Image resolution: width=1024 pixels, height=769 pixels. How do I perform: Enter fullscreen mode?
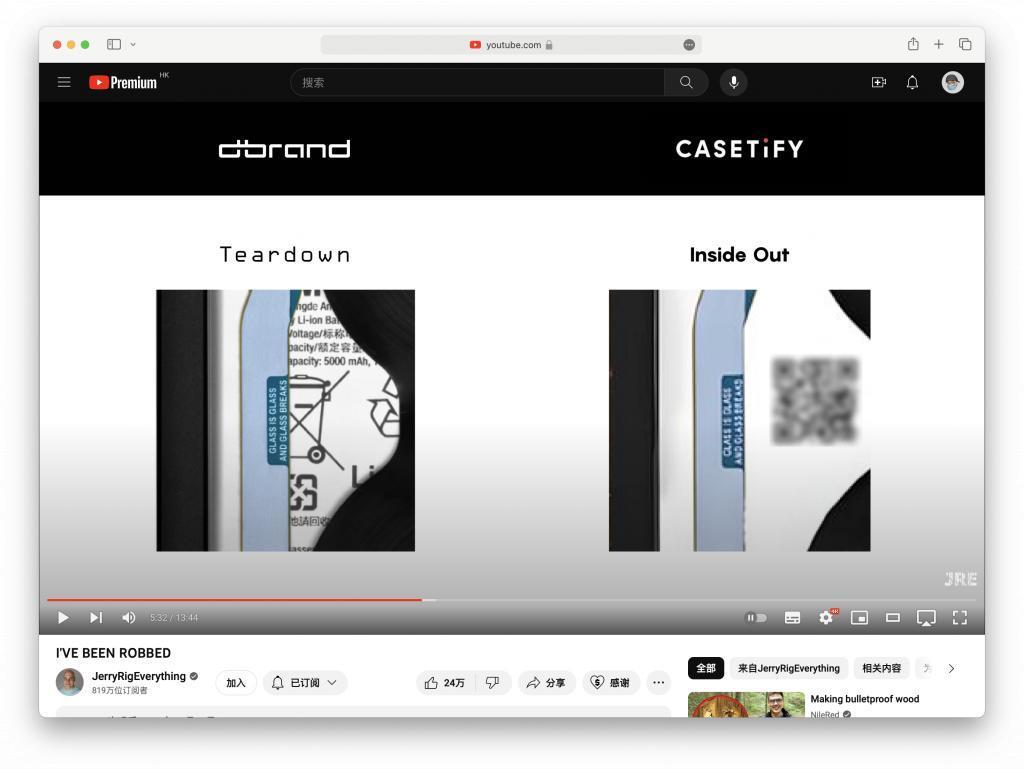click(x=960, y=618)
